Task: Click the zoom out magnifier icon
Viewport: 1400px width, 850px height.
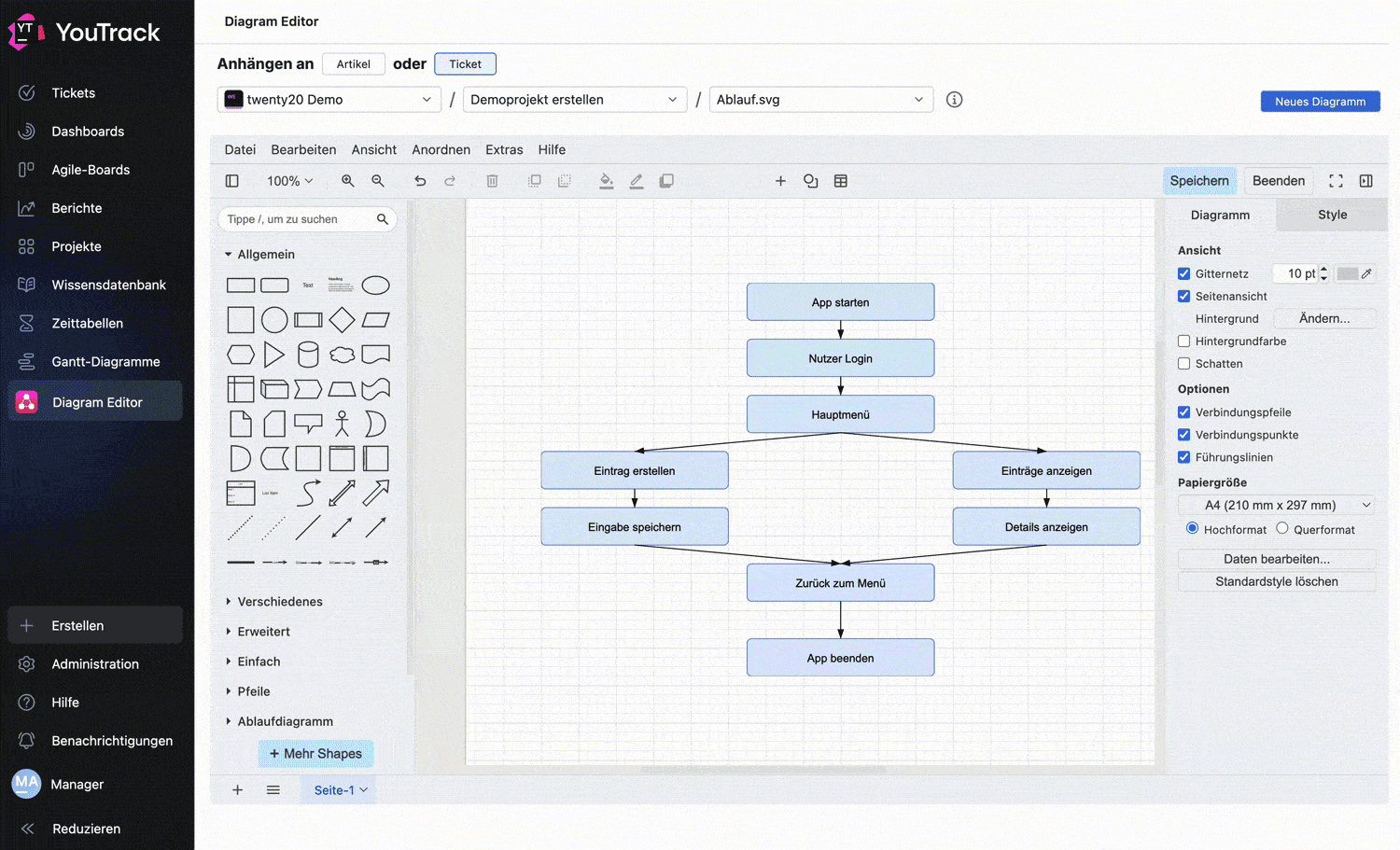Action: [x=378, y=181]
